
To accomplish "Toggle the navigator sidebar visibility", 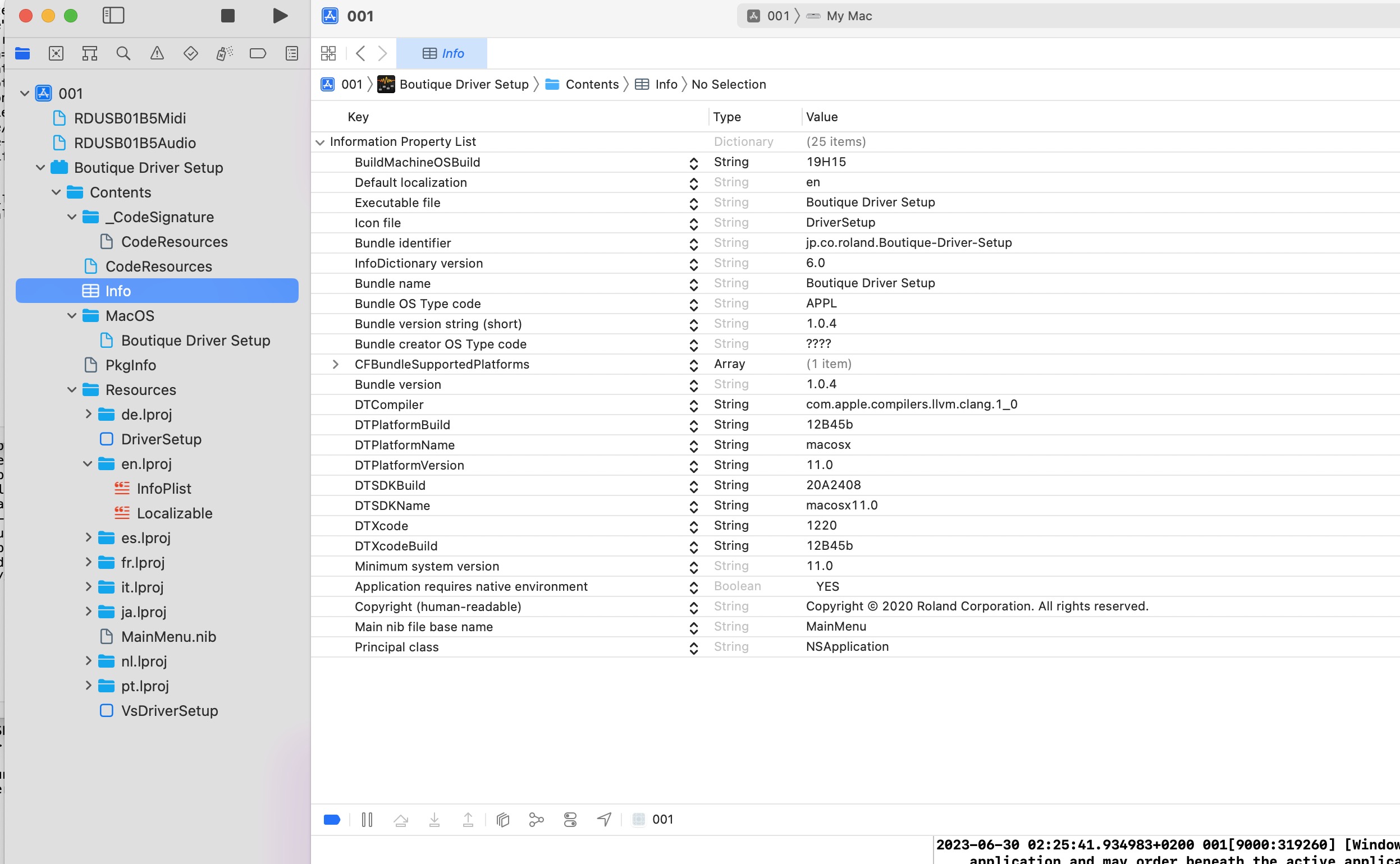I will pos(113,16).
